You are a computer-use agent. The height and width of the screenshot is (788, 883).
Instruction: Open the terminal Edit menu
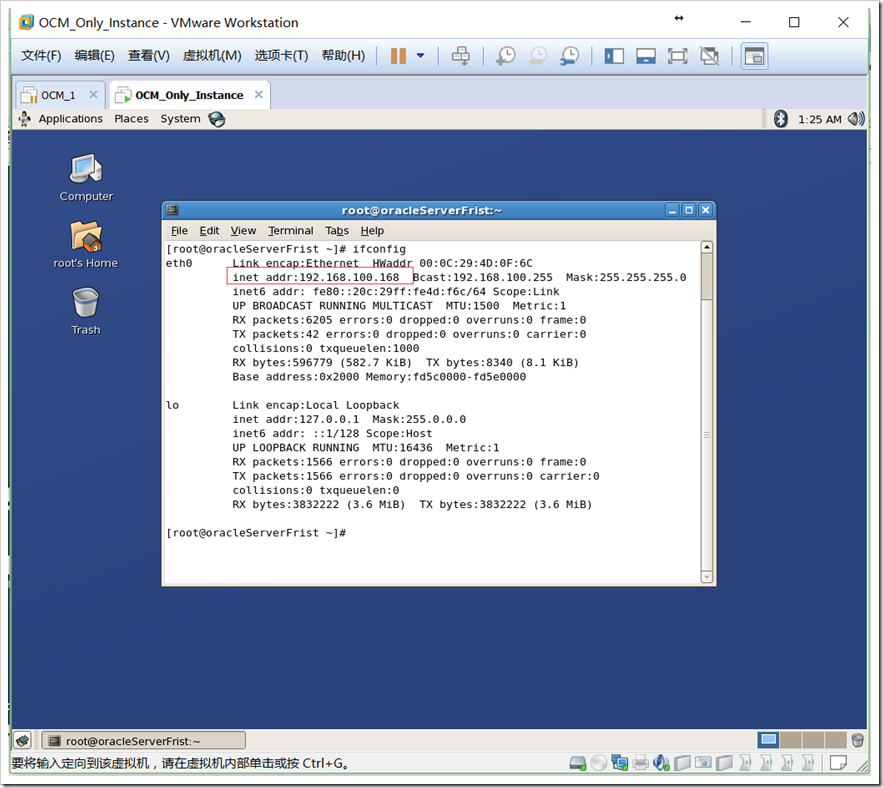[209, 230]
